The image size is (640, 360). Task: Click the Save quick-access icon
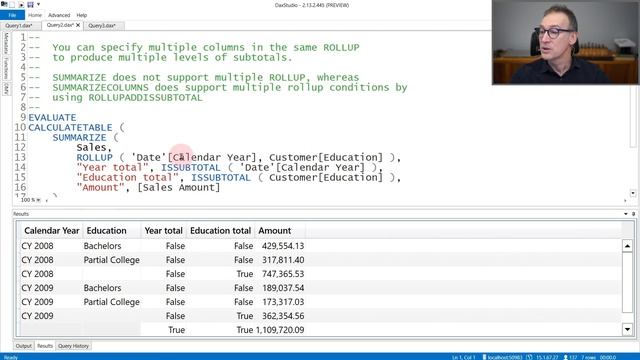pyautogui.click(x=30, y=4)
